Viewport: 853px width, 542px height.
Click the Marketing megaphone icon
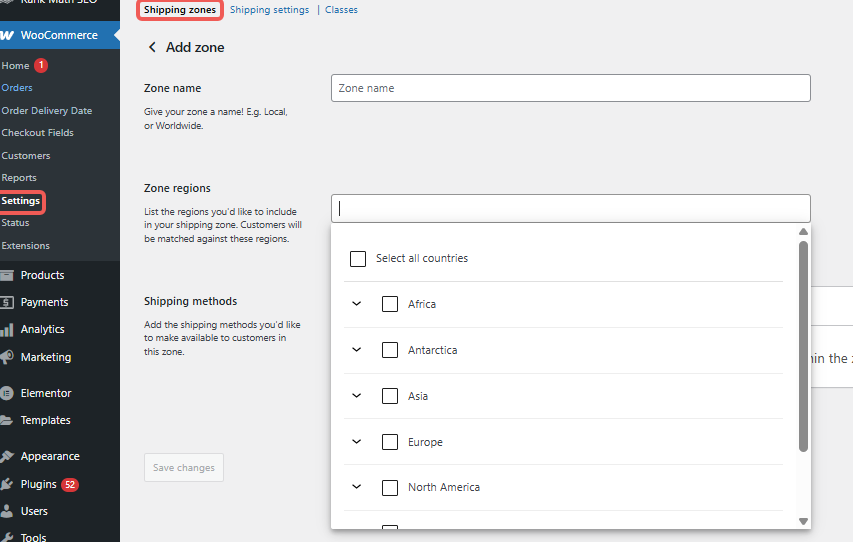pos(6,357)
